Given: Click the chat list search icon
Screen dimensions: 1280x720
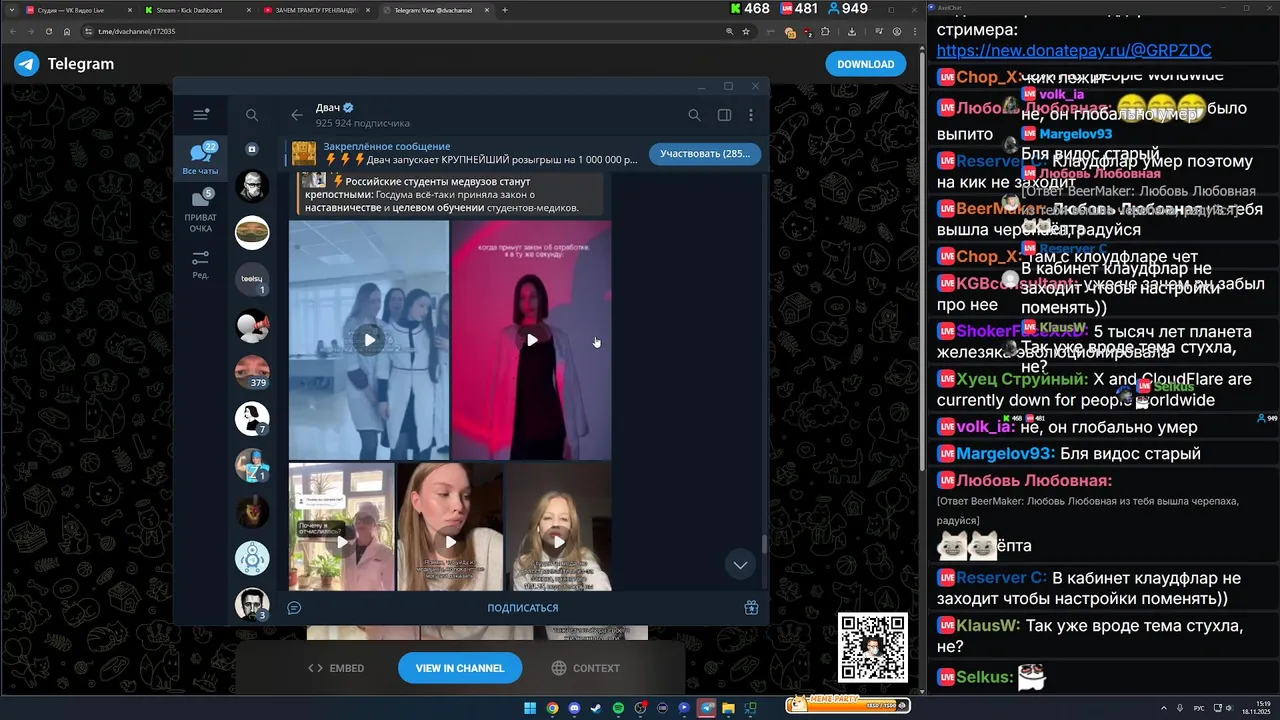Looking at the screenshot, I should click(x=252, y=115).
